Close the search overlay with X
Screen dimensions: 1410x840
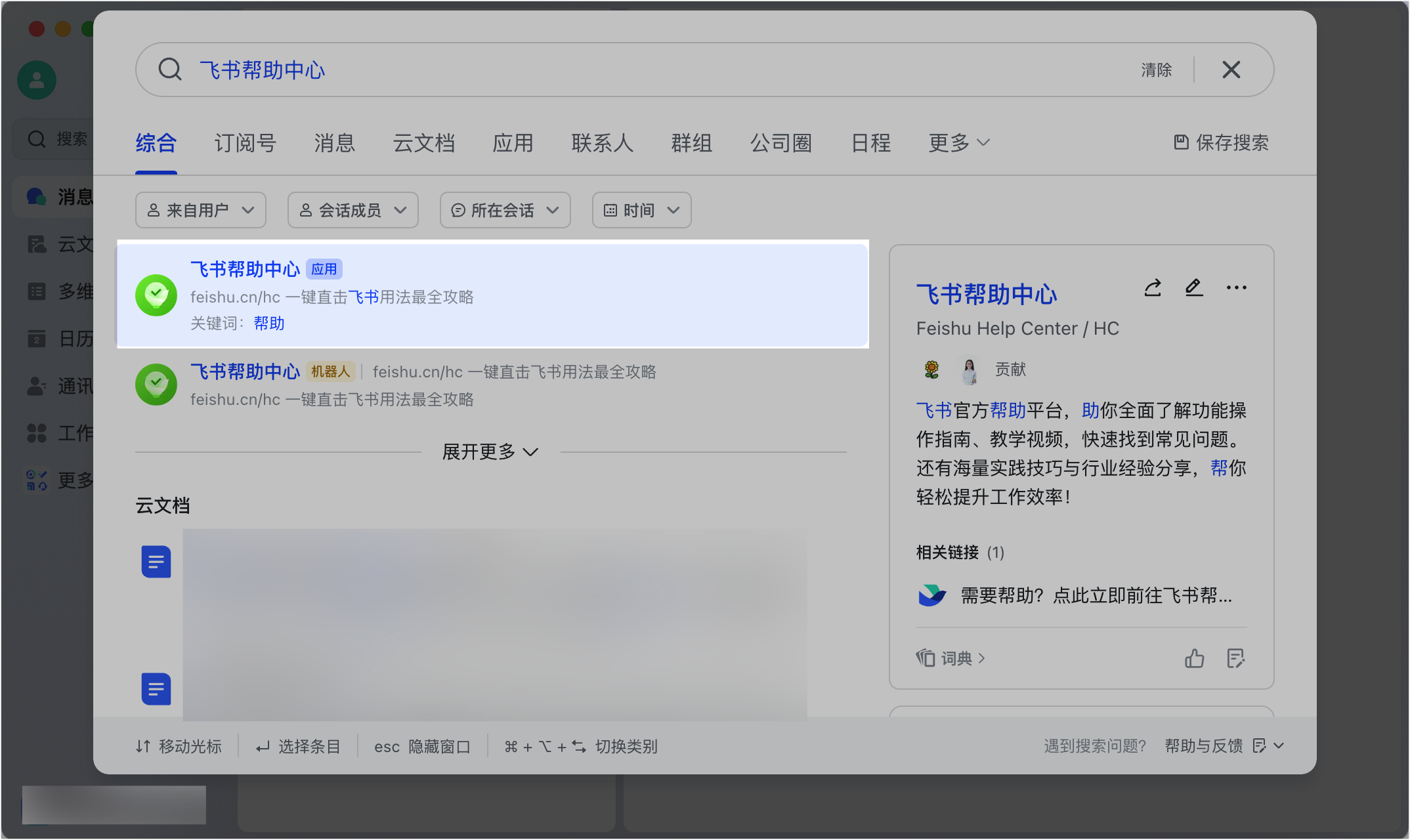click(x=1231, y=70)
